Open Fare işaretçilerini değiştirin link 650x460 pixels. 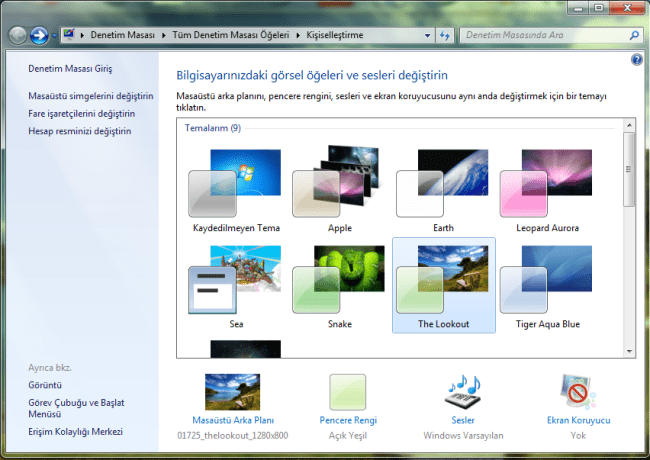[82, 114]
